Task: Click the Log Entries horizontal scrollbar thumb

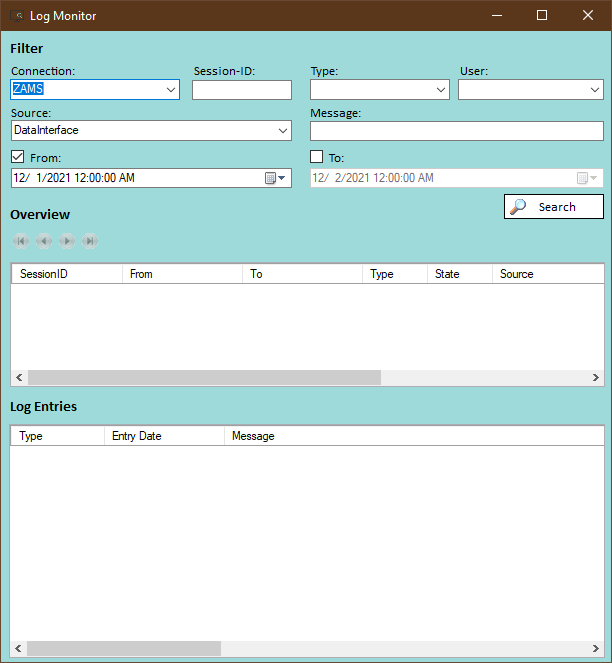Action: tap(124, 648)
